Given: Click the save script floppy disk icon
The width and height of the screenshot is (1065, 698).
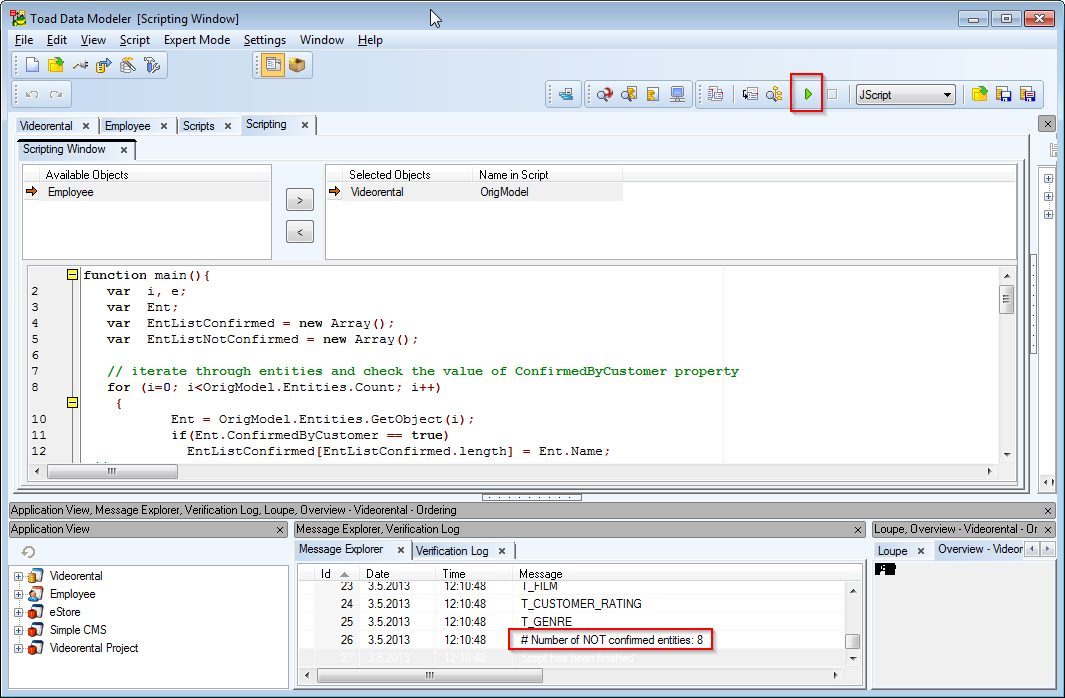Looking at the screenshot, I should pyautogui.click(x=1003, y=94).
